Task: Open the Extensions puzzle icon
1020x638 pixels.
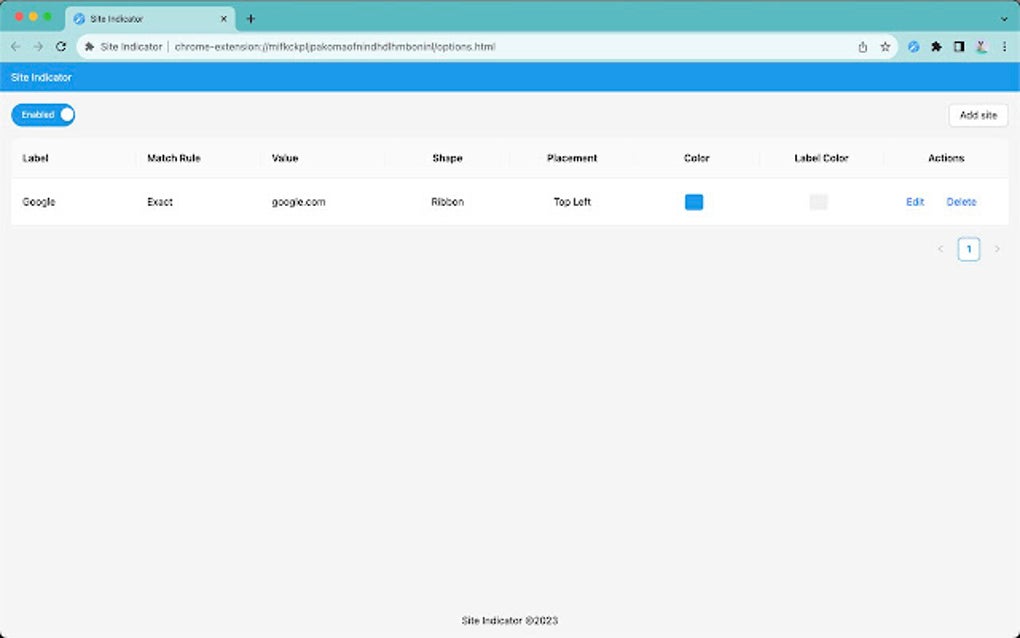Action: point(935,46)
